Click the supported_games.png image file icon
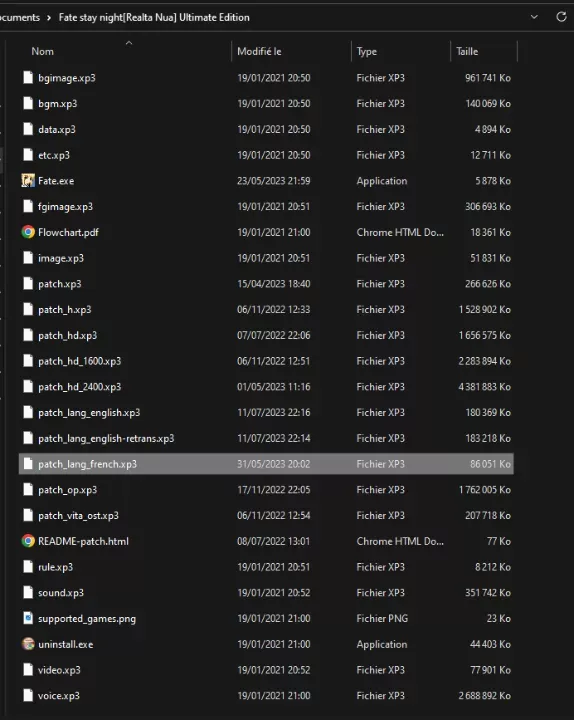Screen dimensions: 574x720 click(28, 619)
